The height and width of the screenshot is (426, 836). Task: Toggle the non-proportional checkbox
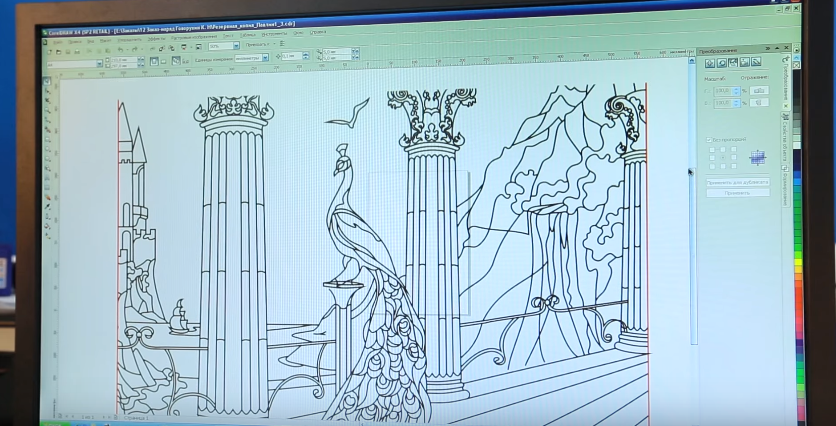click(x=709, y=139)
